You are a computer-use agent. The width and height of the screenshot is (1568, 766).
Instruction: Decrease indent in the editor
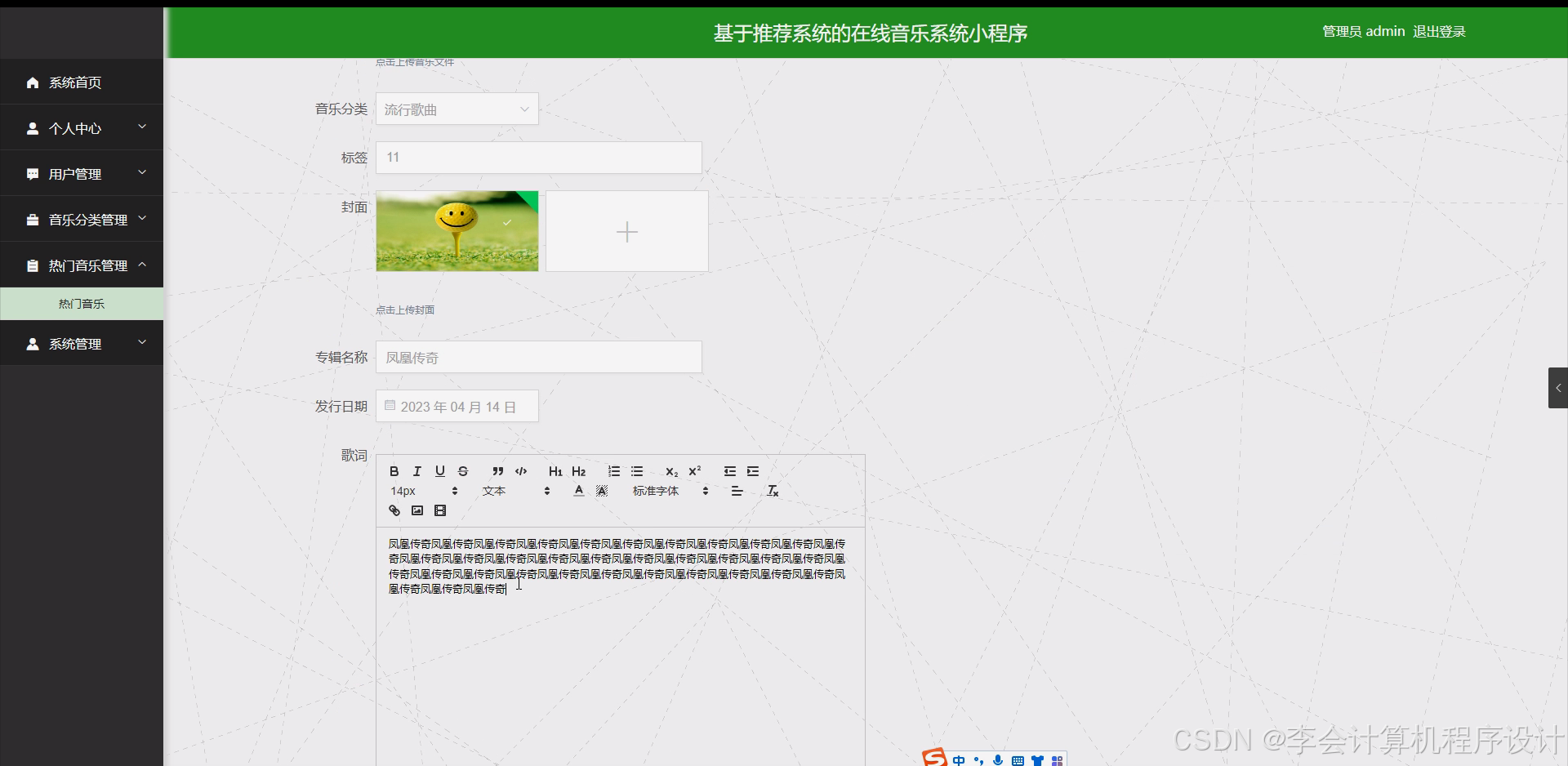coord(730,471)
